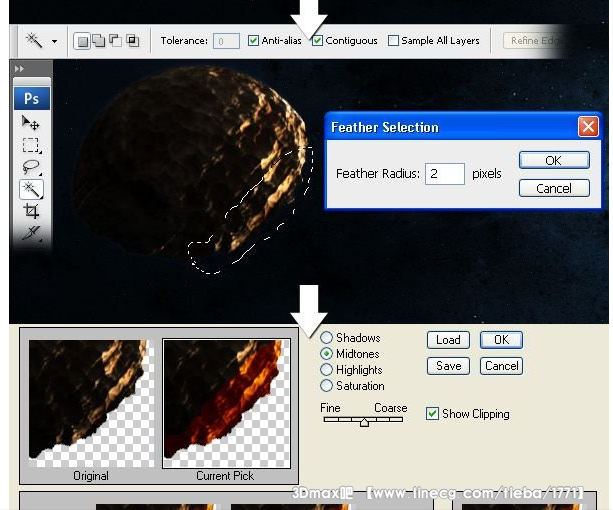Screen dimensions: 613x510
Task: Toggle the Show Clipping checkbox
Action: click(432, 414)
